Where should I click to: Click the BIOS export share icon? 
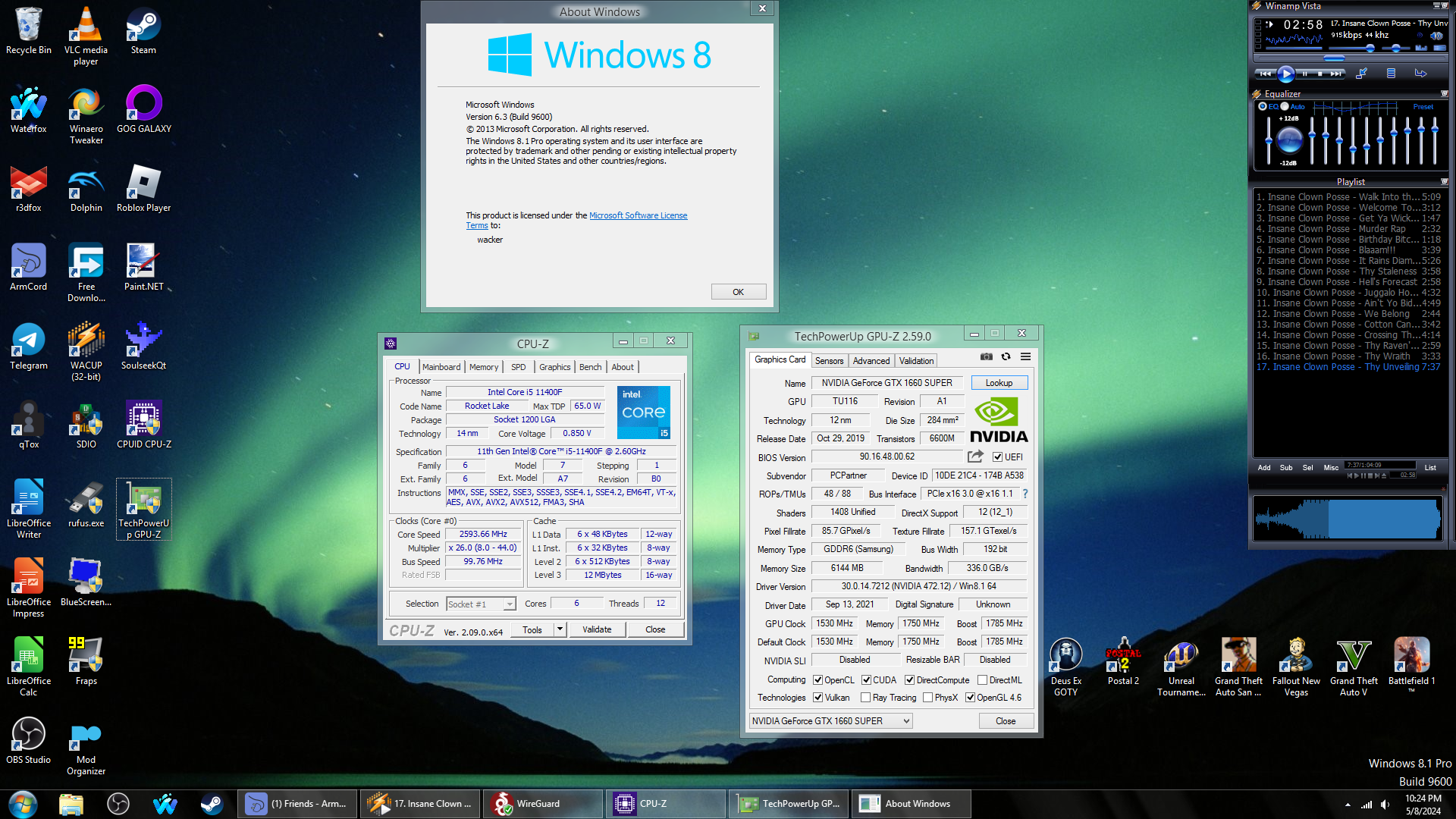(975, 457)
